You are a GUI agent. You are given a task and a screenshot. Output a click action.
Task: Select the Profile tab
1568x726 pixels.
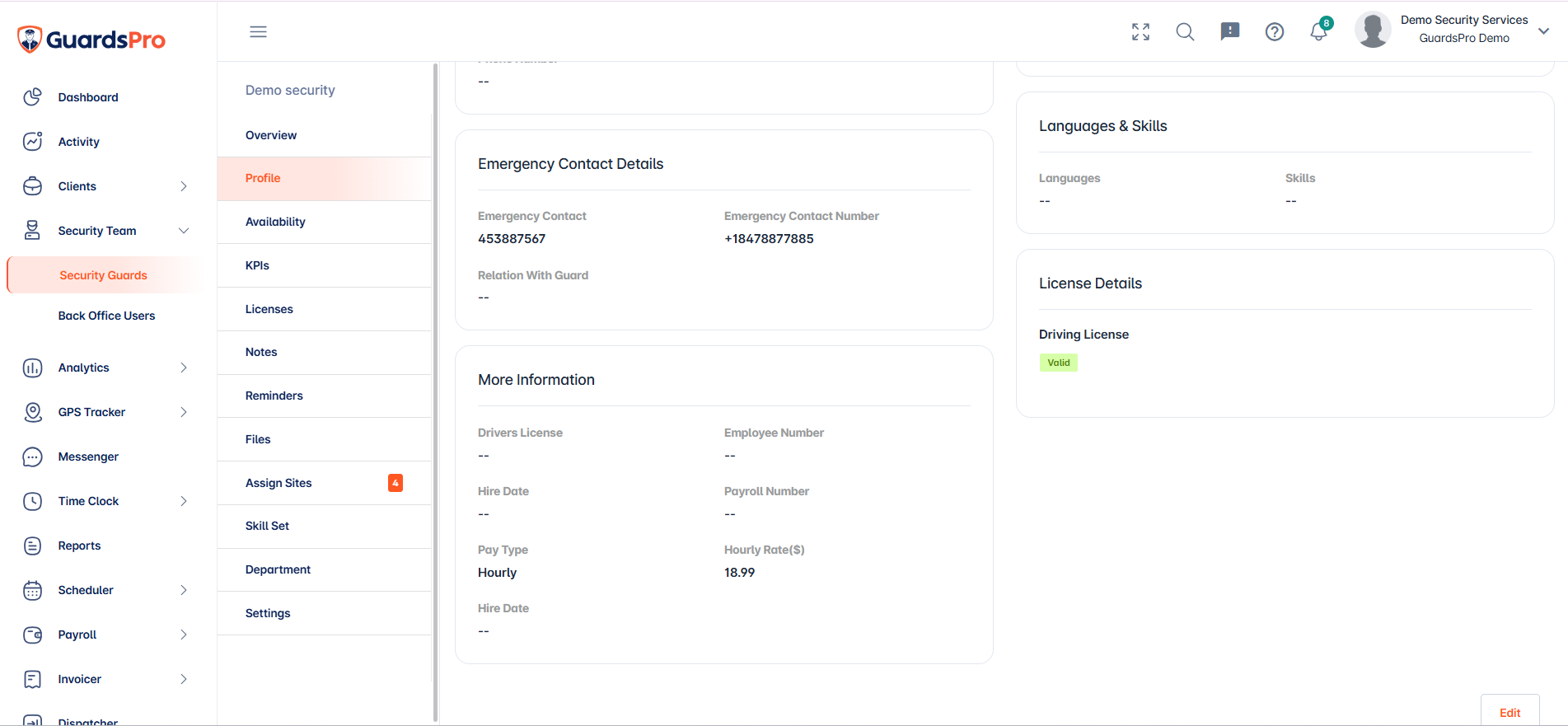click(324, 178)
